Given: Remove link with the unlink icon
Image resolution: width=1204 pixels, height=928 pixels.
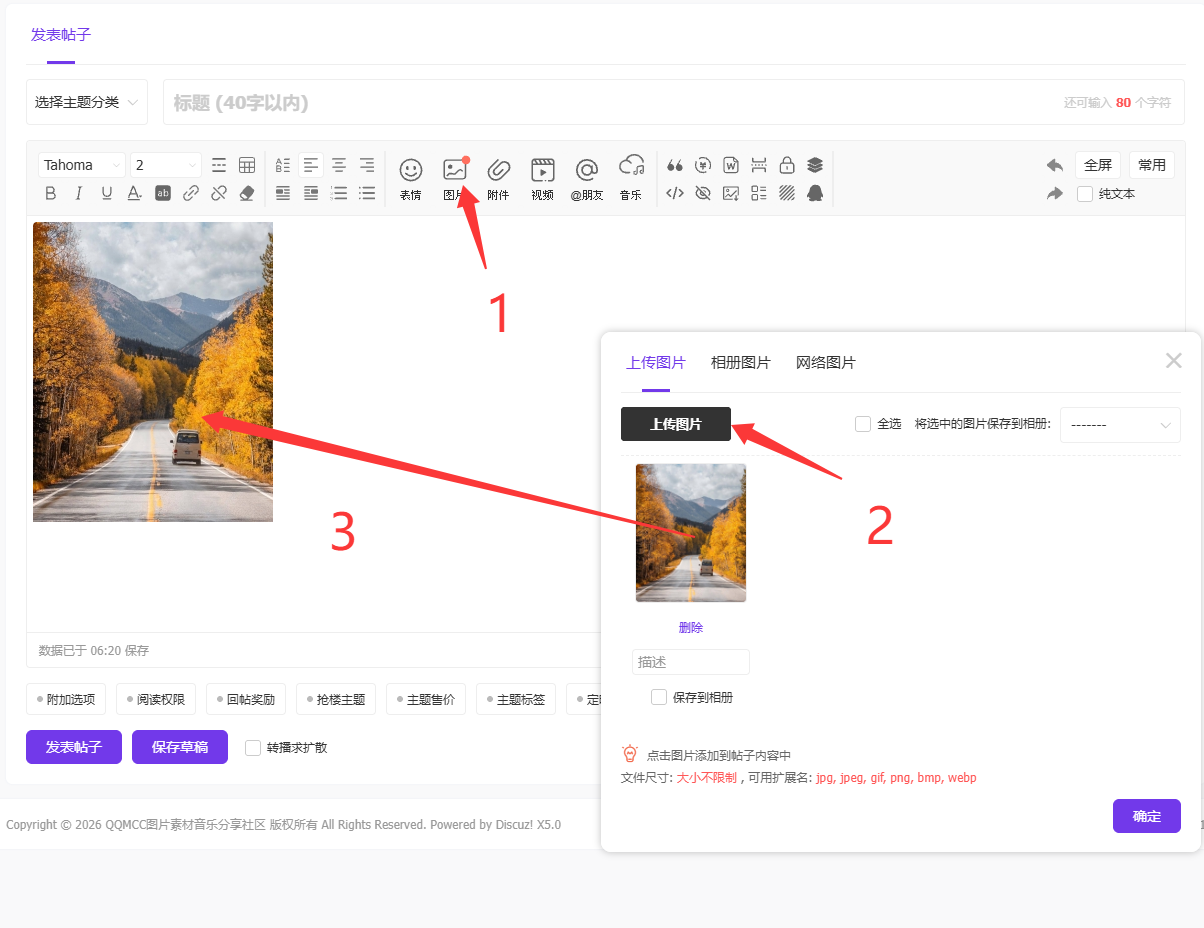Looking at the screenshot, I should point(219,193).
